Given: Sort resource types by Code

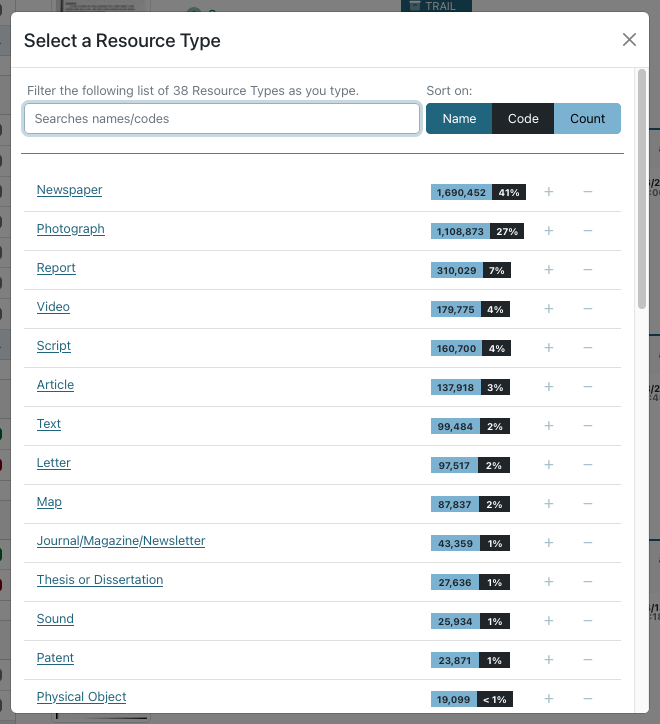Looking at the screenshot, I should click(523, 119).
